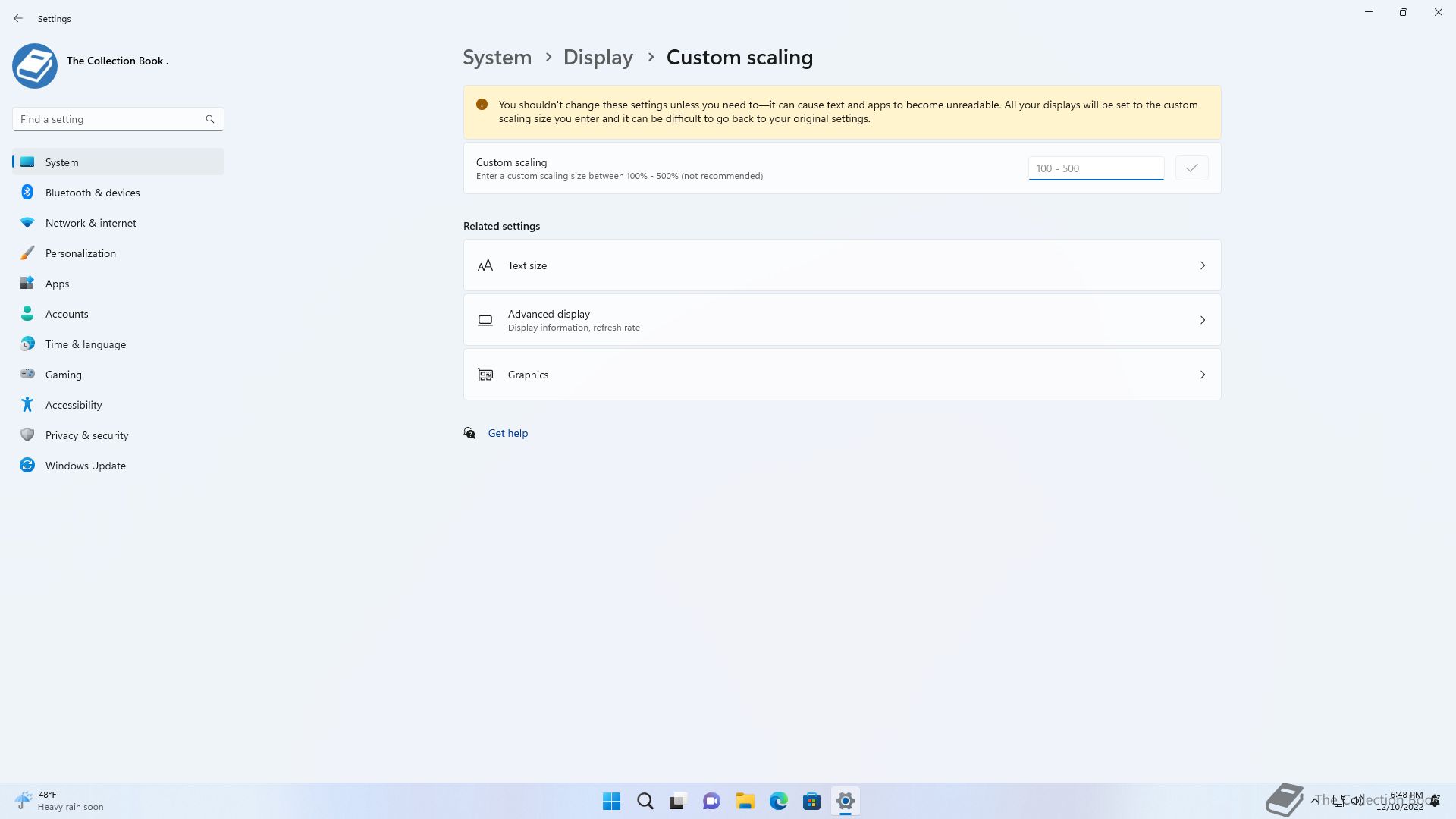The height and width of the screenshot is (819, 1456).
Task: Open Network & internet settings
Action: click(x=90, y=223)
